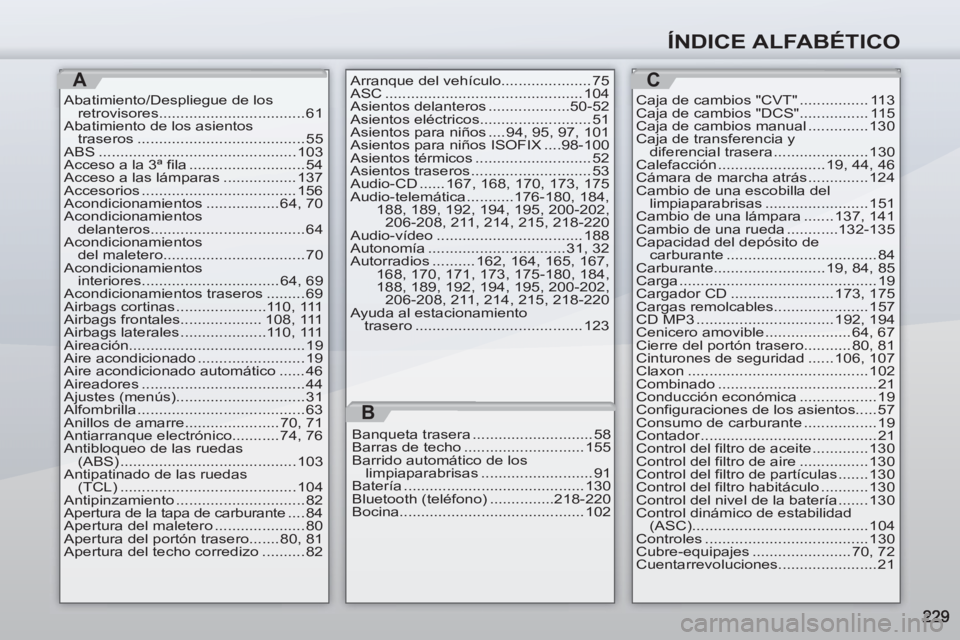Select the letter C section tab

[x=653, y=80]
